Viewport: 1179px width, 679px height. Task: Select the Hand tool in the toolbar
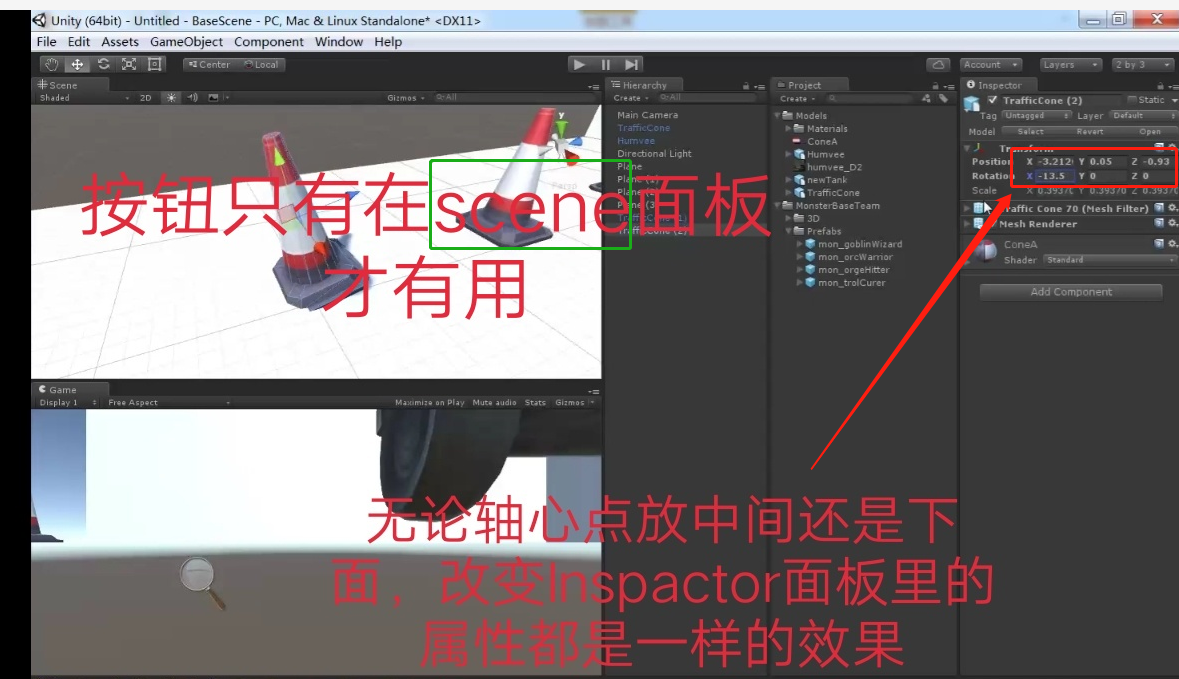coord(52,64)
